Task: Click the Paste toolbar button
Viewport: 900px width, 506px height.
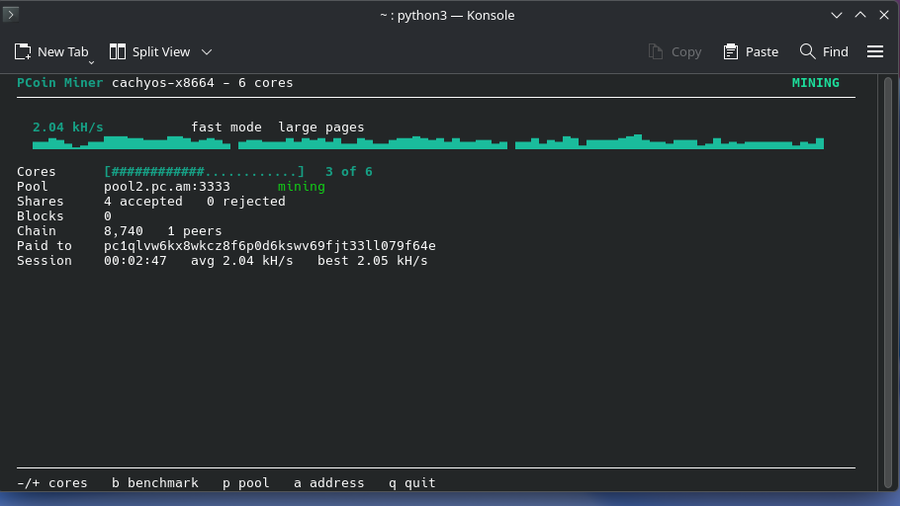Action: click(751, 52)
